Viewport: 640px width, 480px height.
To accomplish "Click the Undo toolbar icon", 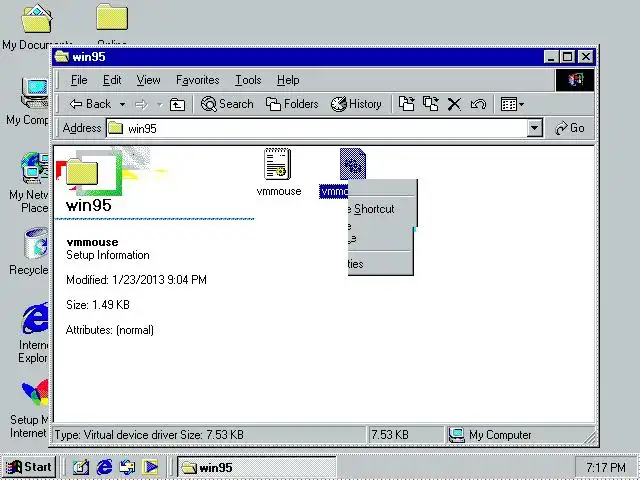I will point(478,104).
